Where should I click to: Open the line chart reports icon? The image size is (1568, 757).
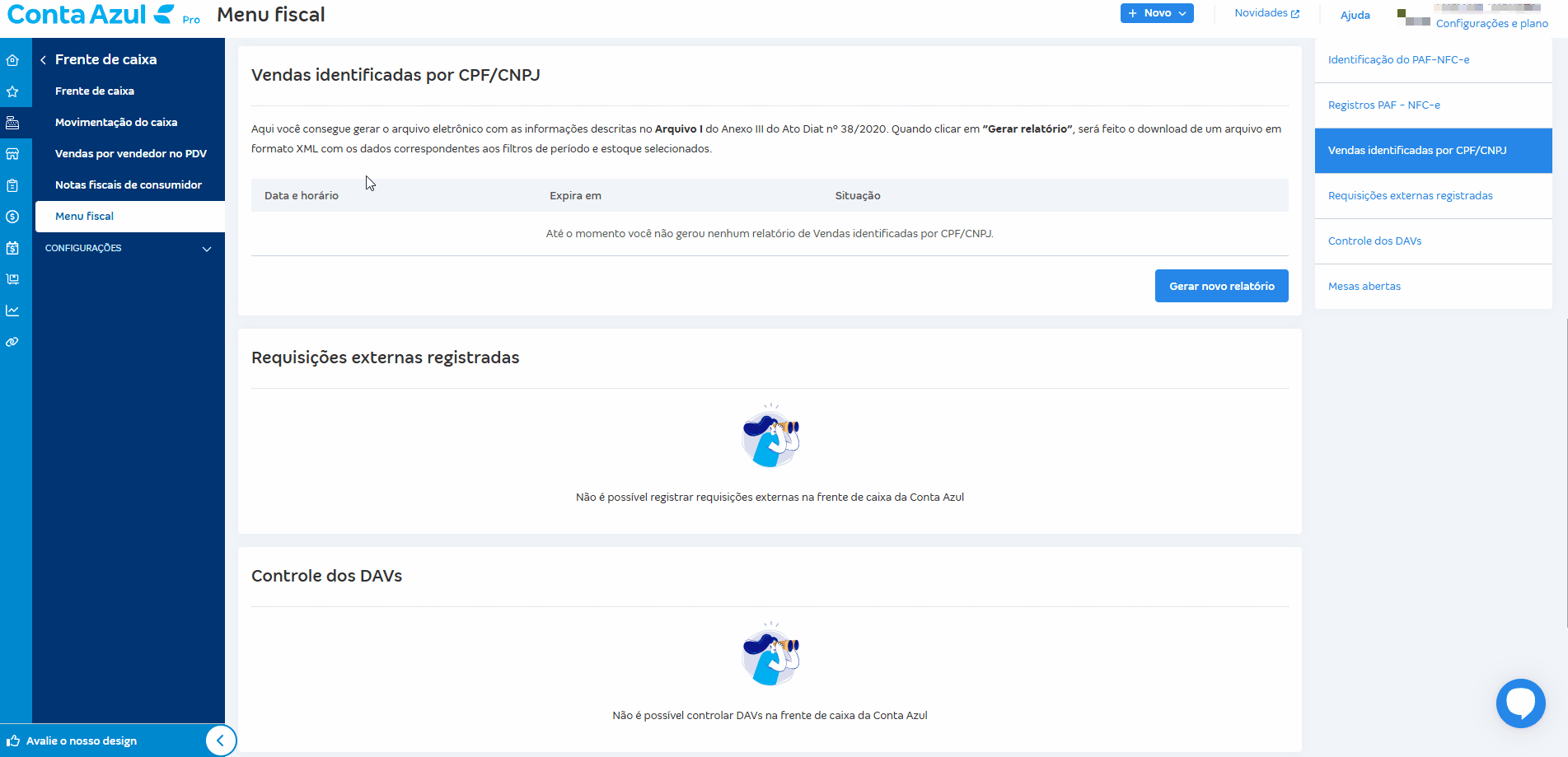(x=12, y=311)
